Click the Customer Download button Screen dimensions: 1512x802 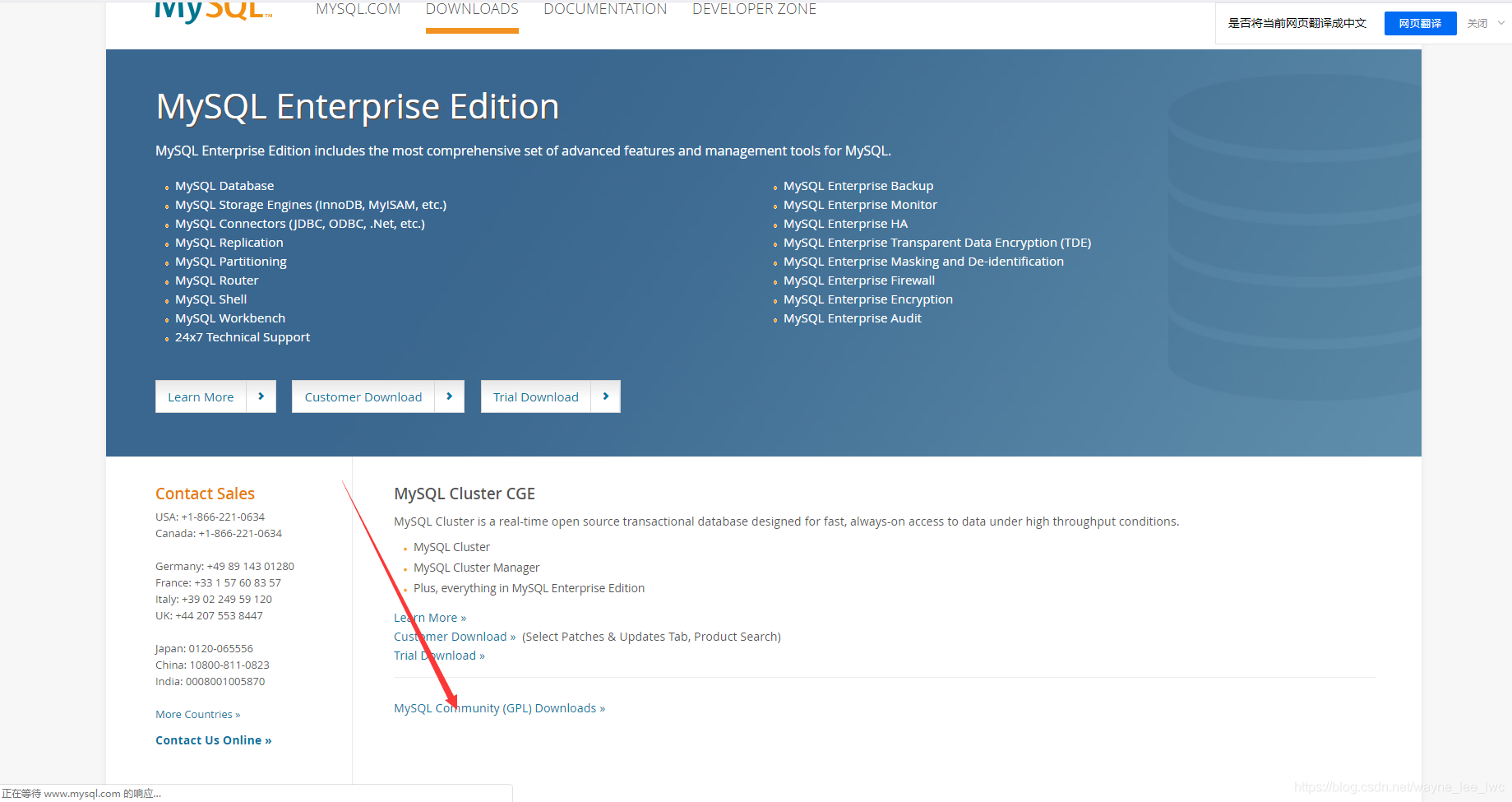363,396
